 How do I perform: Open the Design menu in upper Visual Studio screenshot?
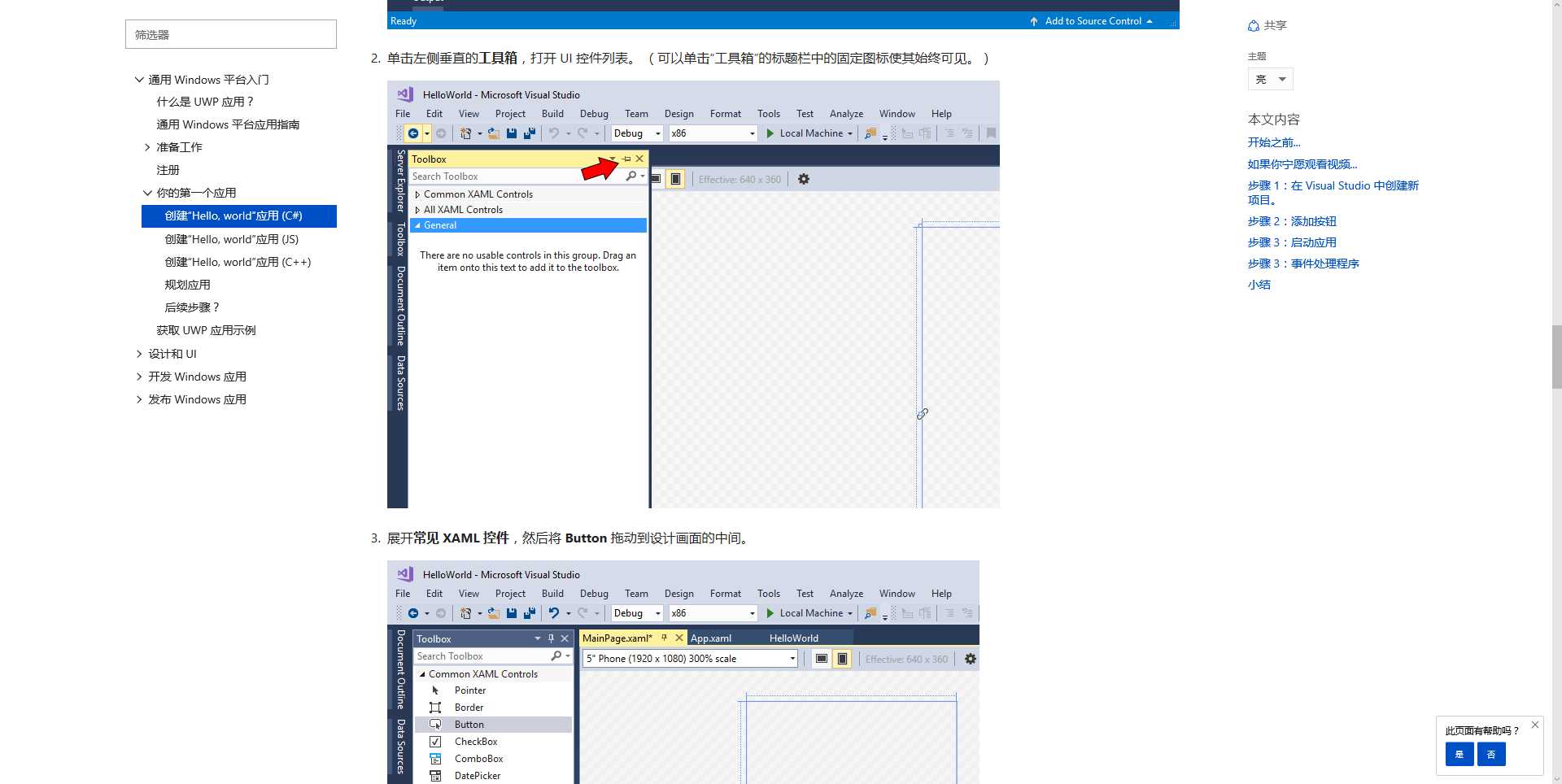click(x=678, y=114)
